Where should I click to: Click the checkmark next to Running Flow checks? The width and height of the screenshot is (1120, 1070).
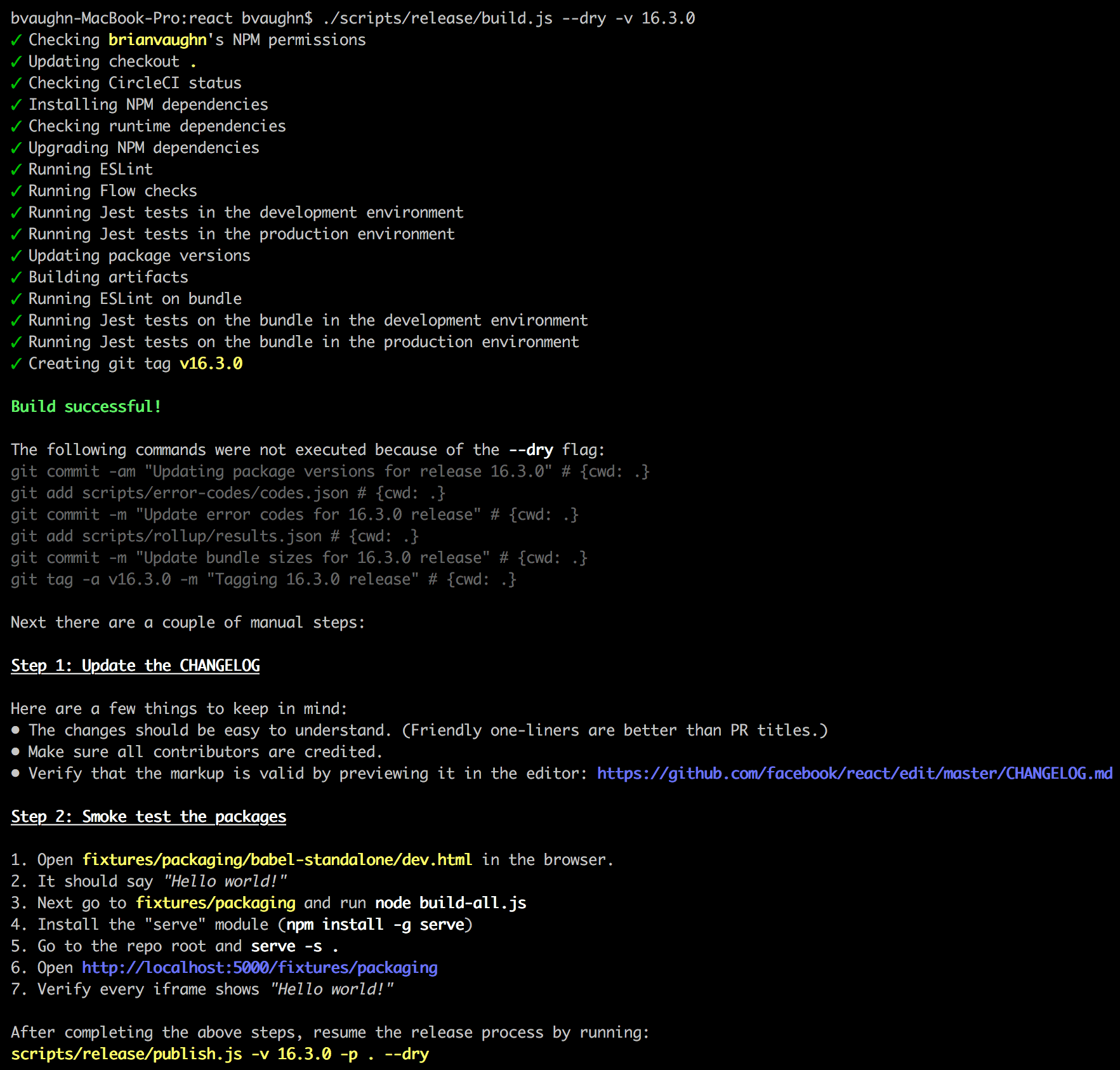pyautogui.click(x=15, y=190)
